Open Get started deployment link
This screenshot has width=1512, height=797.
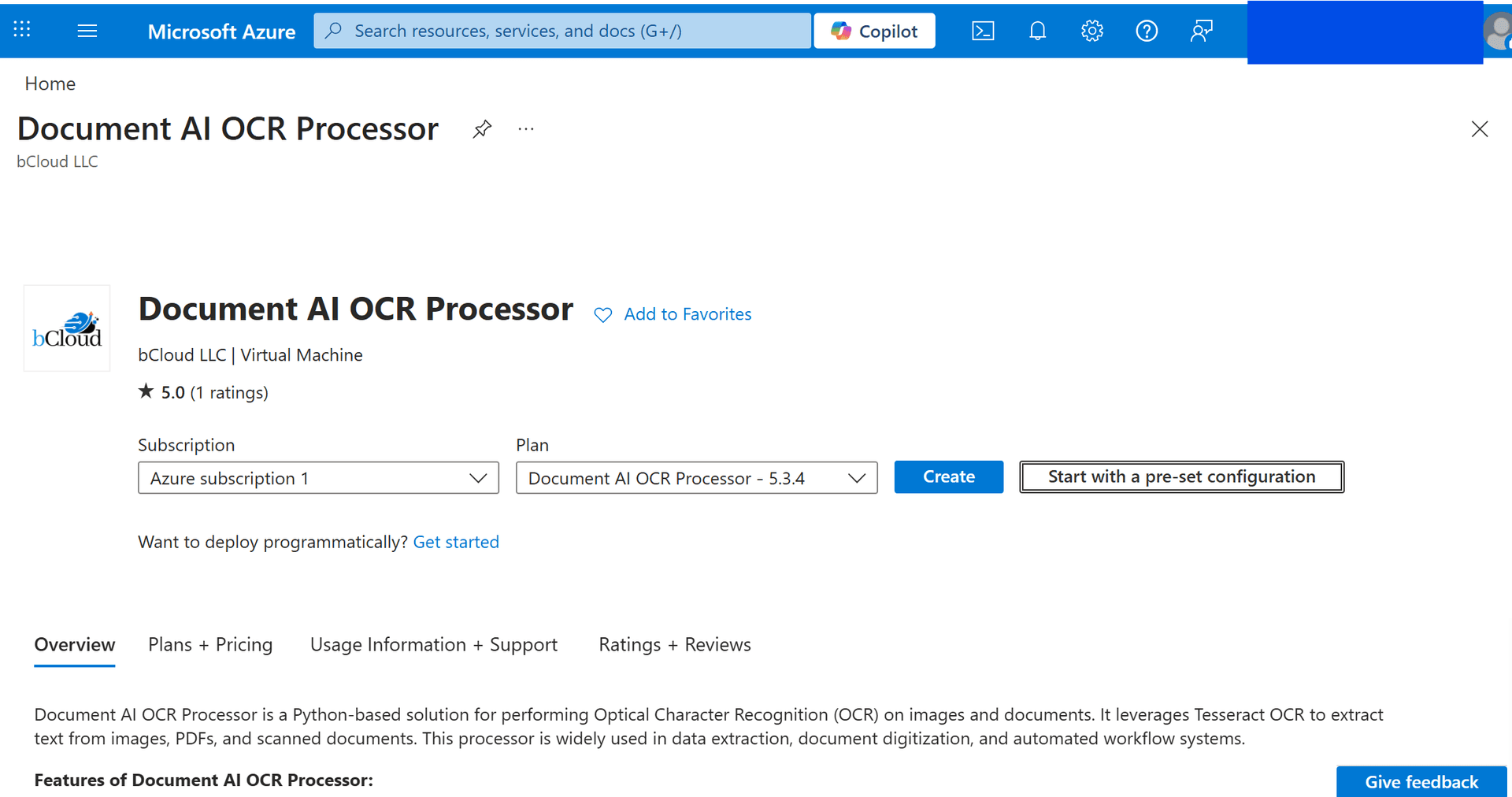[x=456, y=542]
